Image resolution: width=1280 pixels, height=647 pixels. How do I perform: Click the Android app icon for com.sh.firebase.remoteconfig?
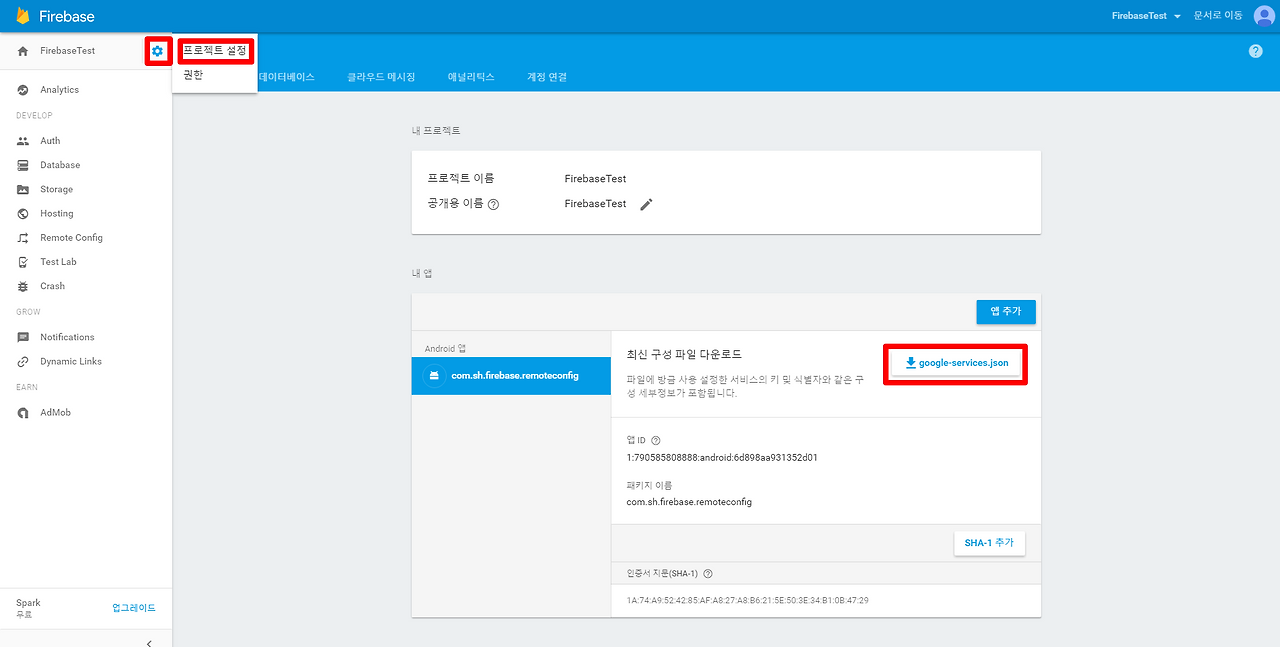(x=434, y=376)
